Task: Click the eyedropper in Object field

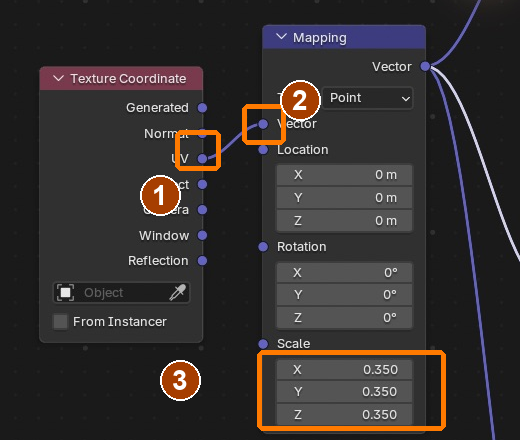Action: (178, 293)
